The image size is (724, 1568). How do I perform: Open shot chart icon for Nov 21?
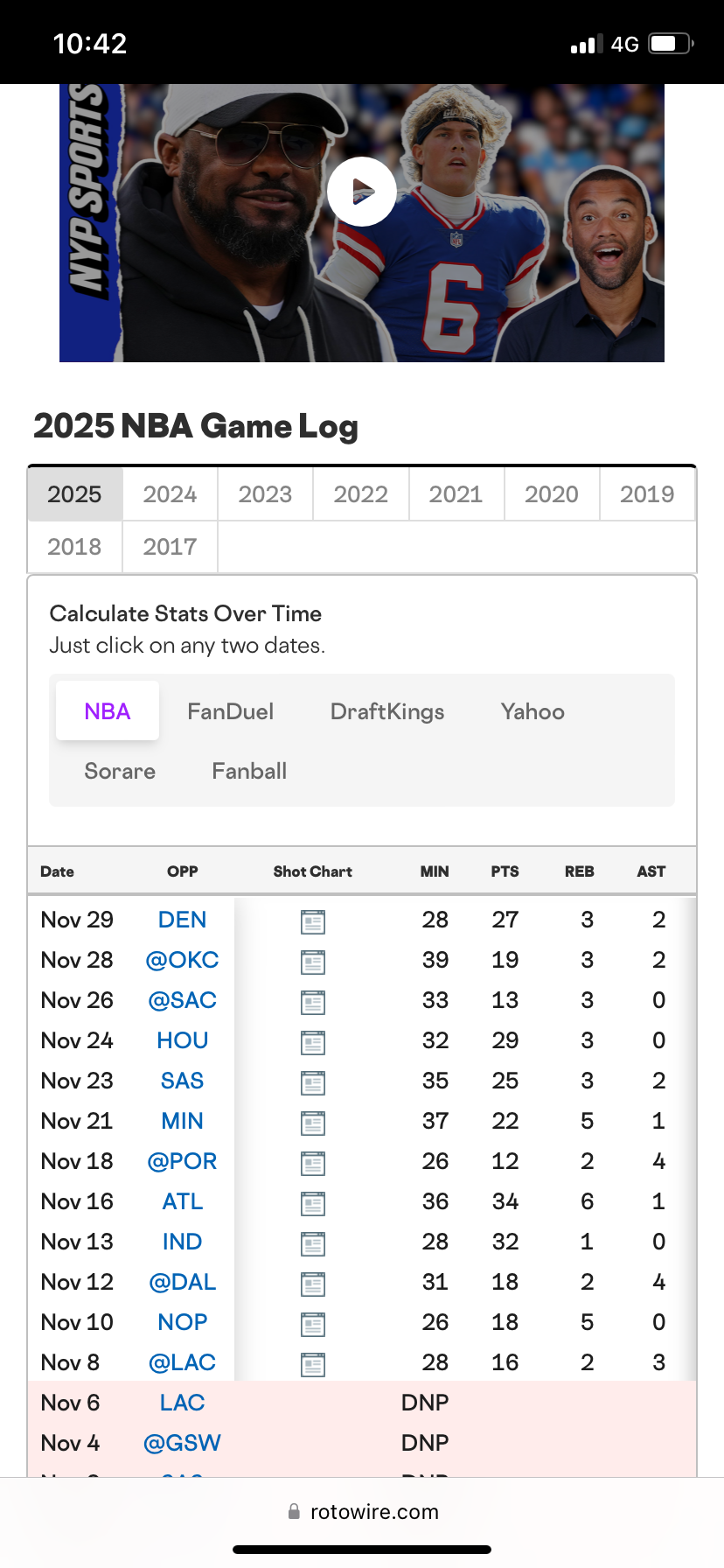point(312,1123)
